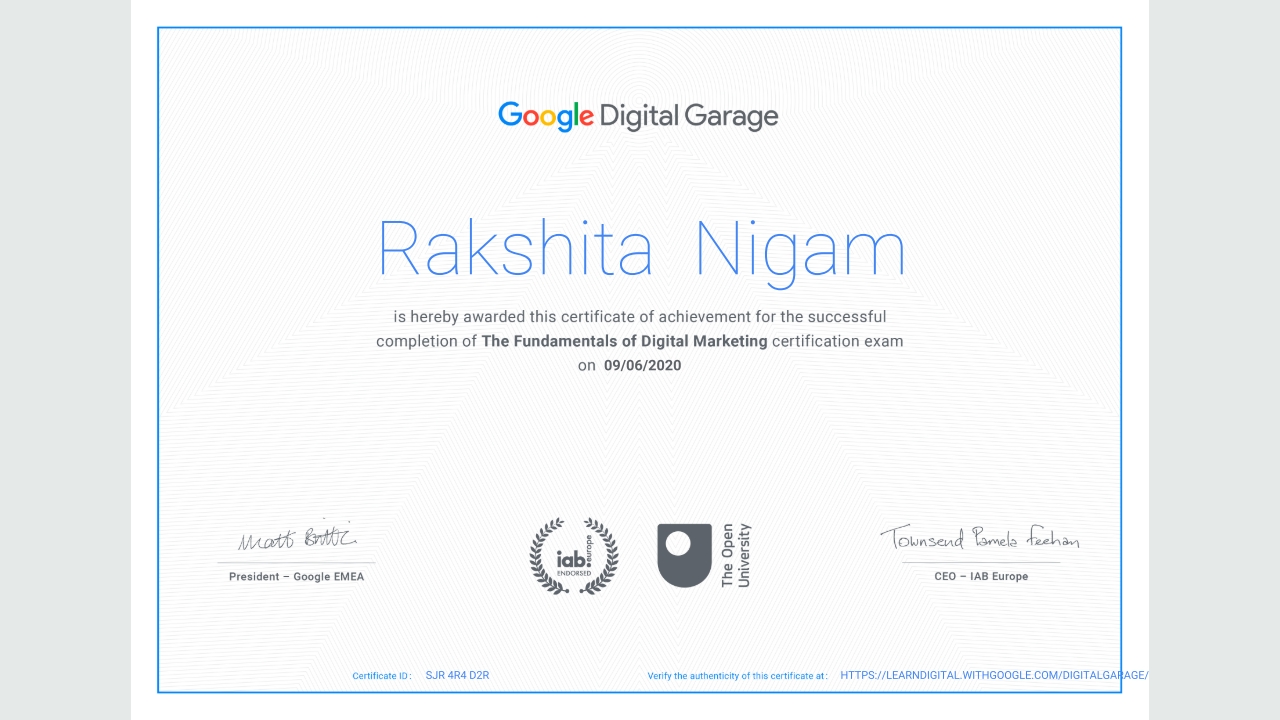Screen dimensions: 1280x720
Task: Click the Matt Brittin signature
Action: (x=297, y=537)
